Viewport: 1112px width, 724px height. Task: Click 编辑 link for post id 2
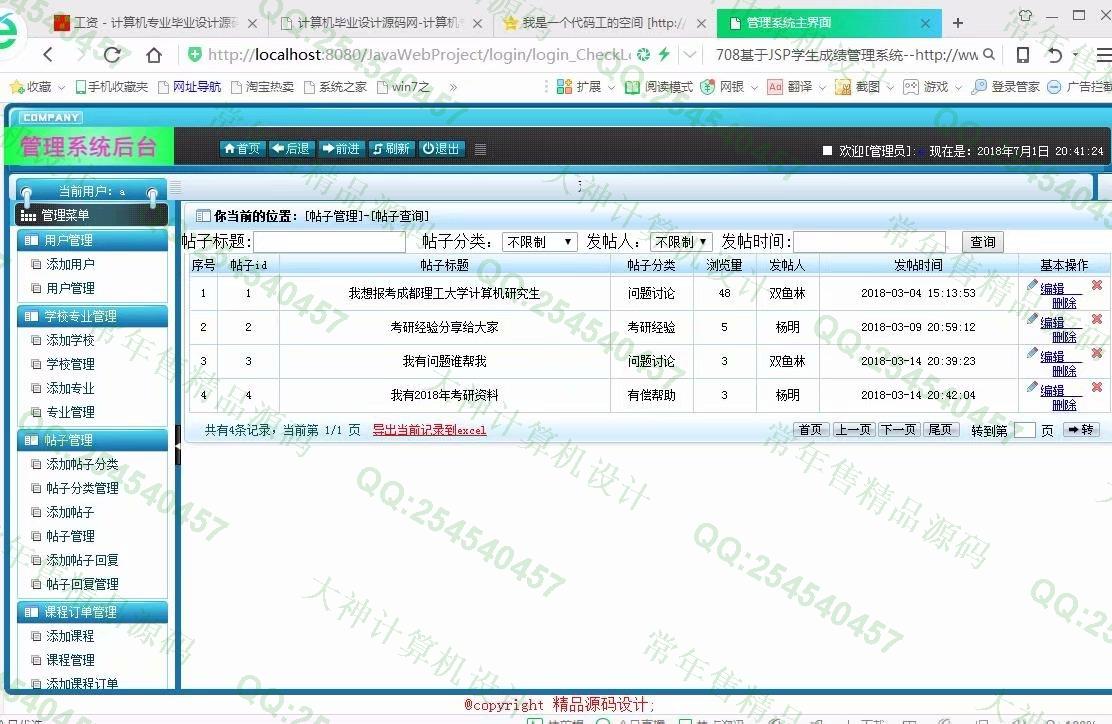point(1052,323)
